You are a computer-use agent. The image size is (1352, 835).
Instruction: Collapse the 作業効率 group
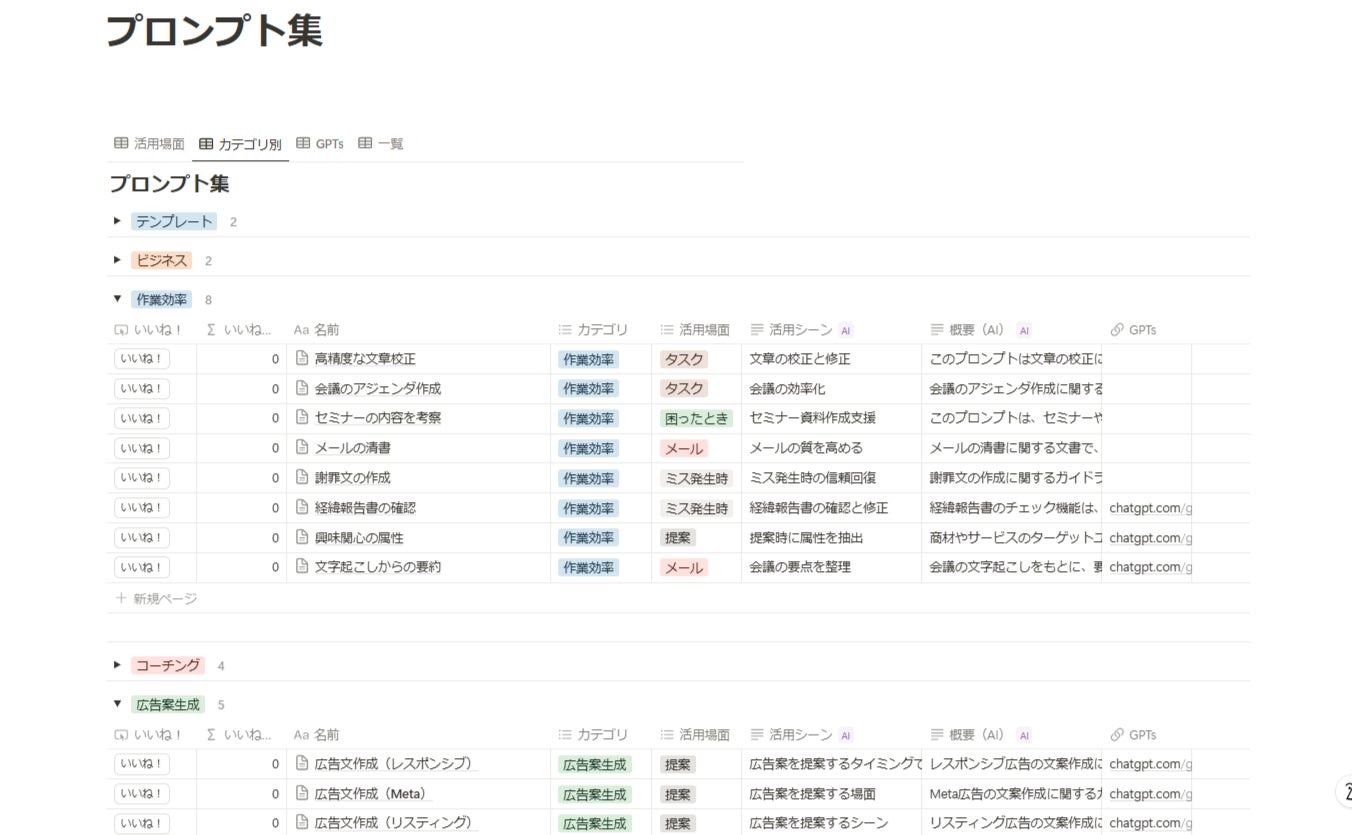(x=117, y=299)
